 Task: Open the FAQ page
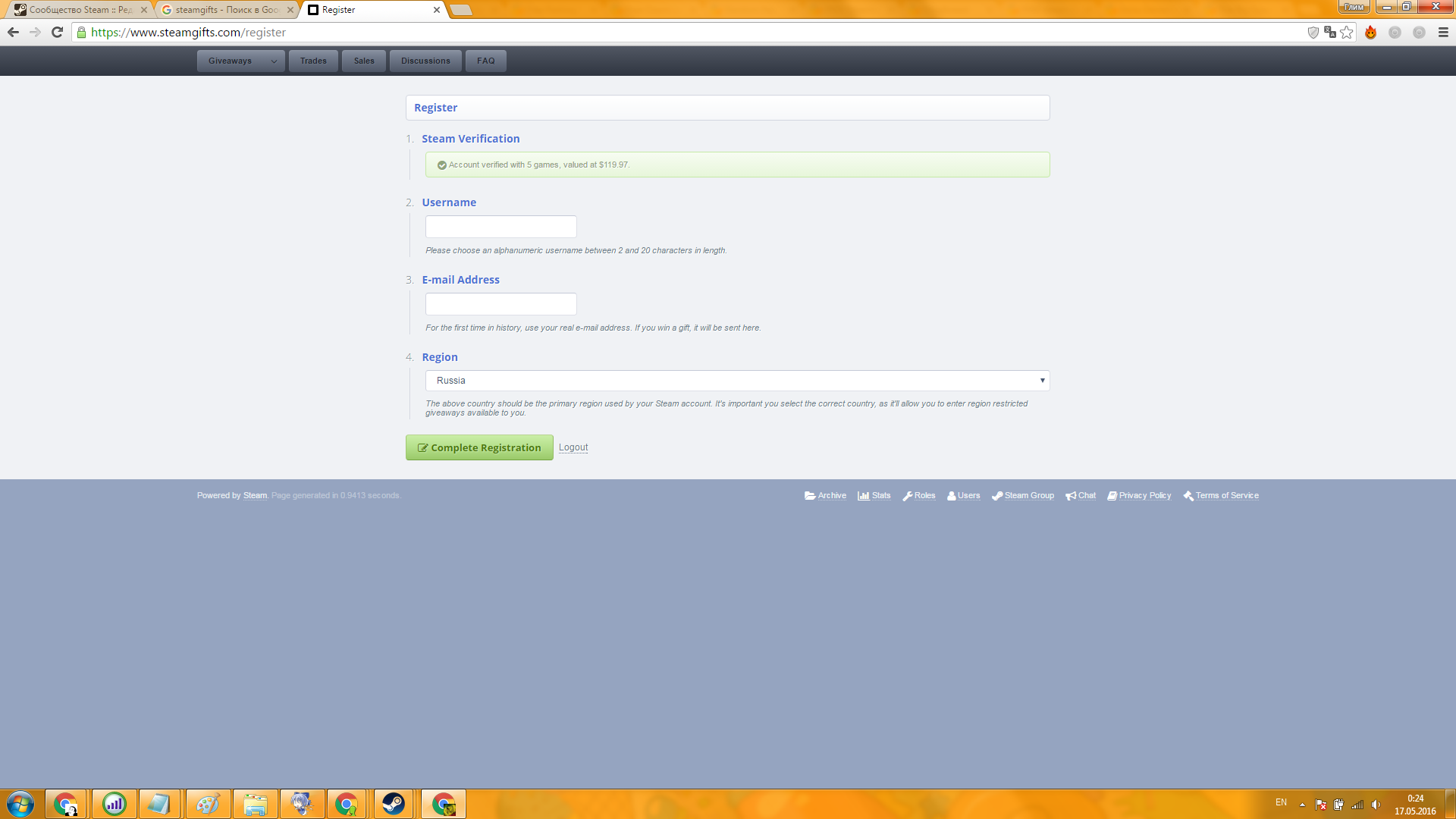tap(486, 61)
